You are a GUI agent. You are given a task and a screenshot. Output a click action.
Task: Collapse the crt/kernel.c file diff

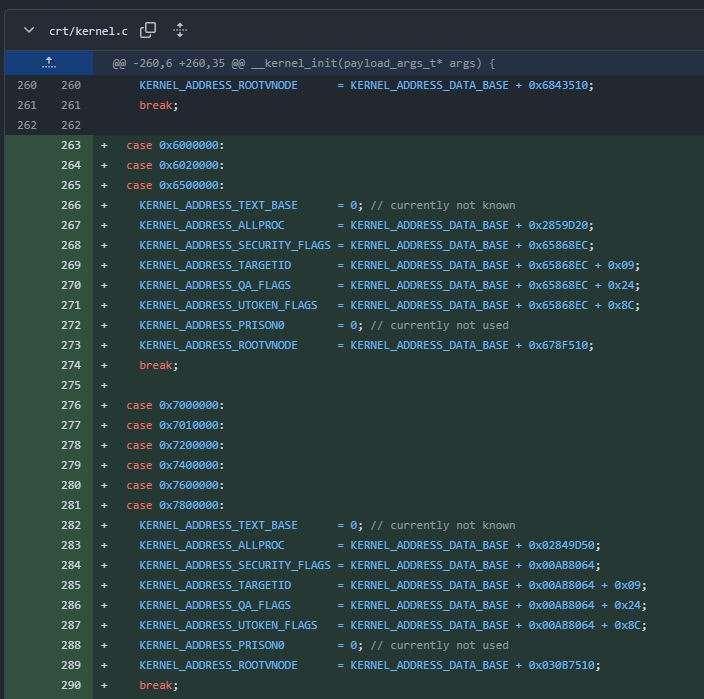tap(29, 31)
